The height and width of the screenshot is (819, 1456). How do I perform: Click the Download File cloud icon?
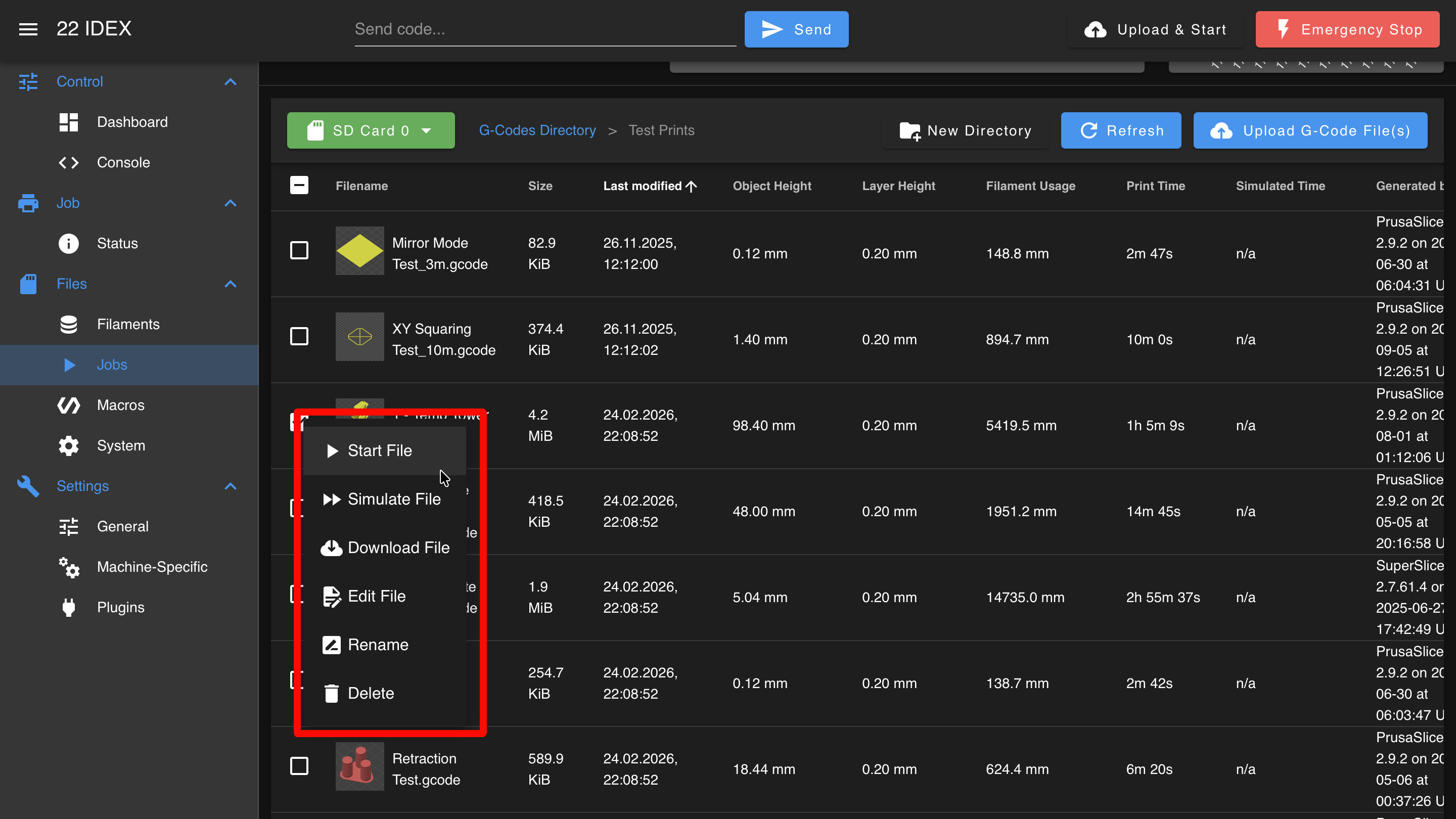click(x=332, y=548)
